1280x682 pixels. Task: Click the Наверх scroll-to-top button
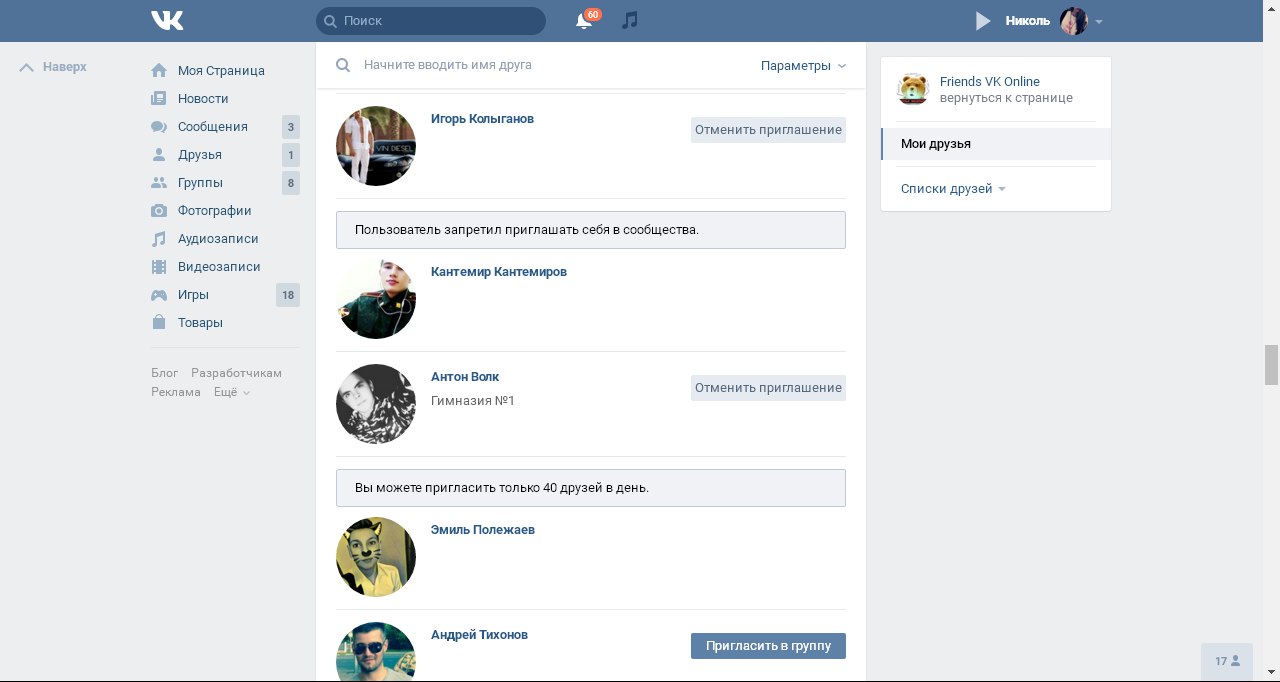(x=54, y=67)
